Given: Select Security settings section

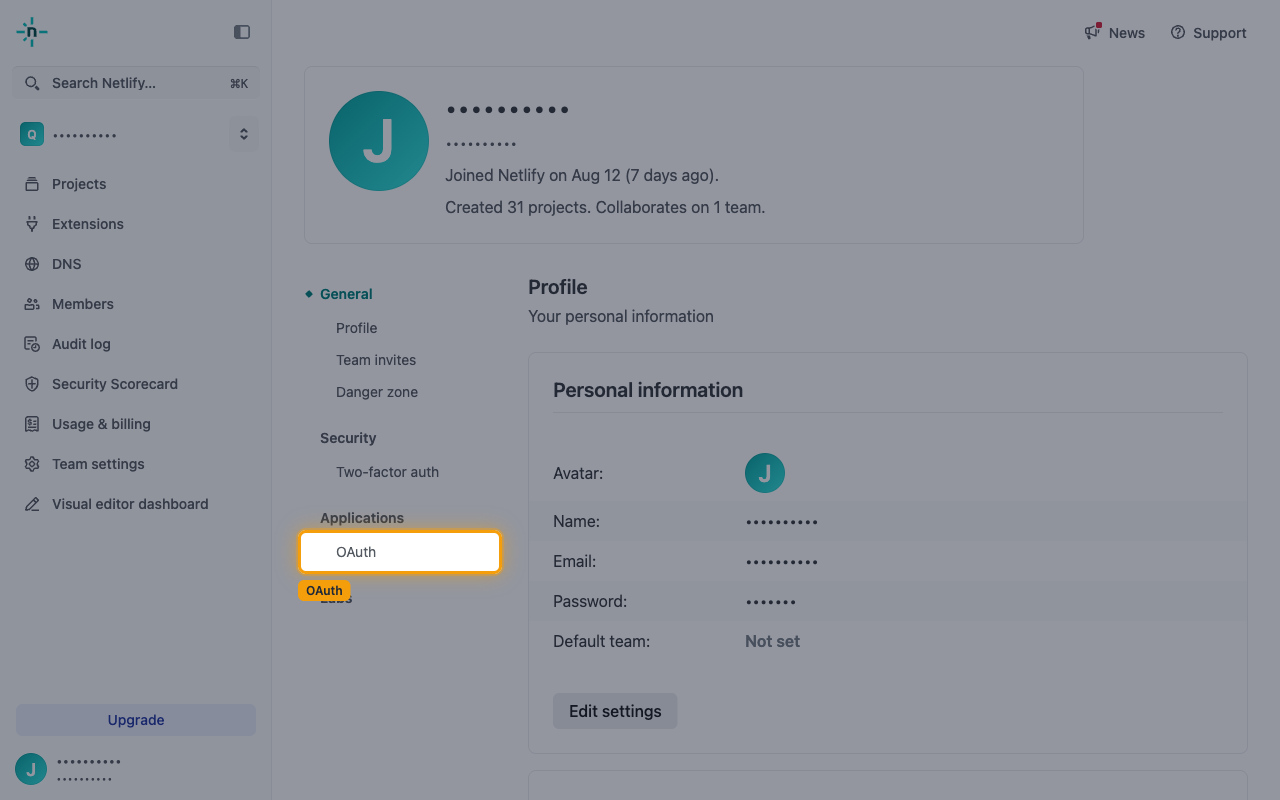Looking at the screenshot, I should click(348, 438).
